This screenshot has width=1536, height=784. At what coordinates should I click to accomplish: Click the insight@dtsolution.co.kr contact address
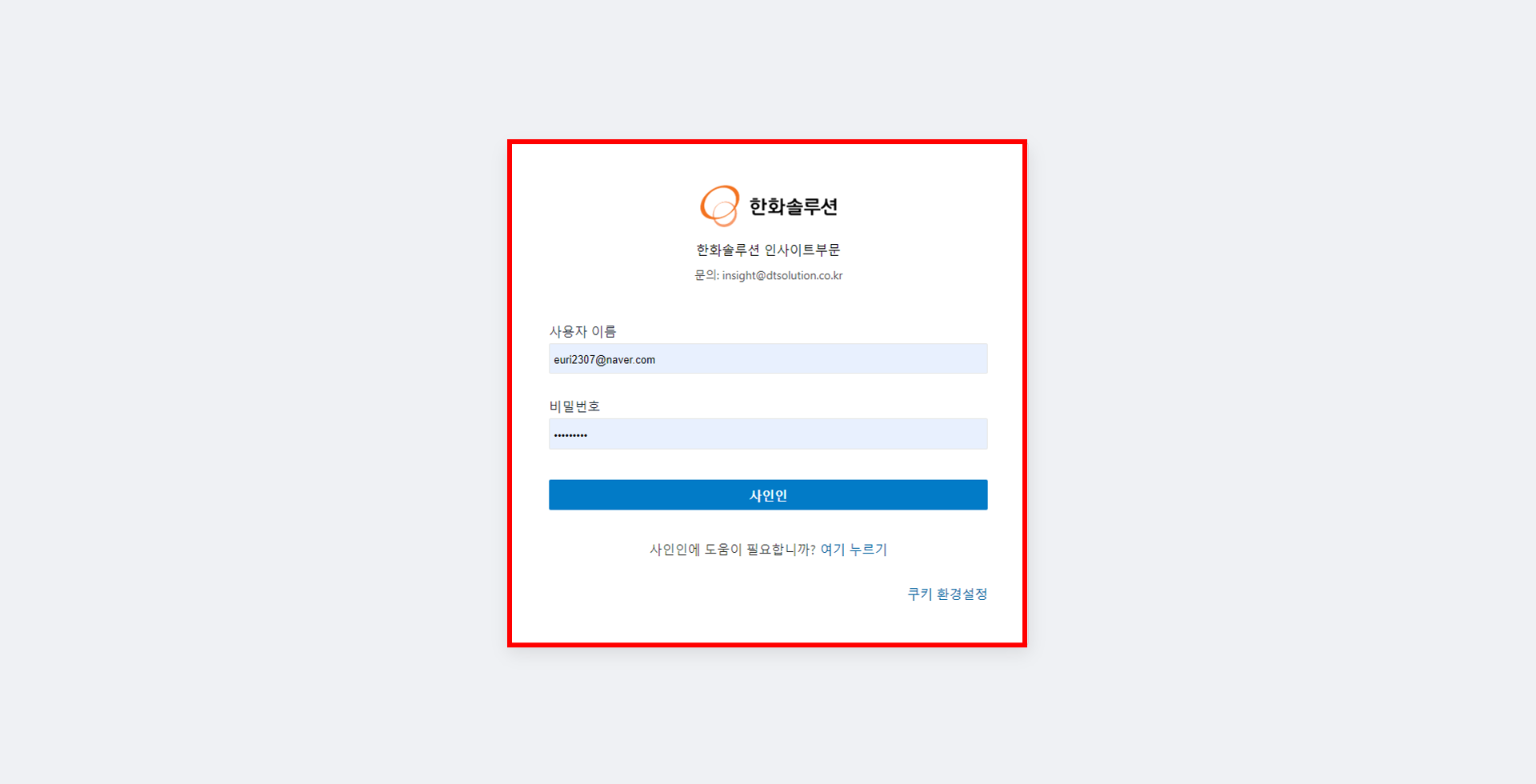coord(782,275)
